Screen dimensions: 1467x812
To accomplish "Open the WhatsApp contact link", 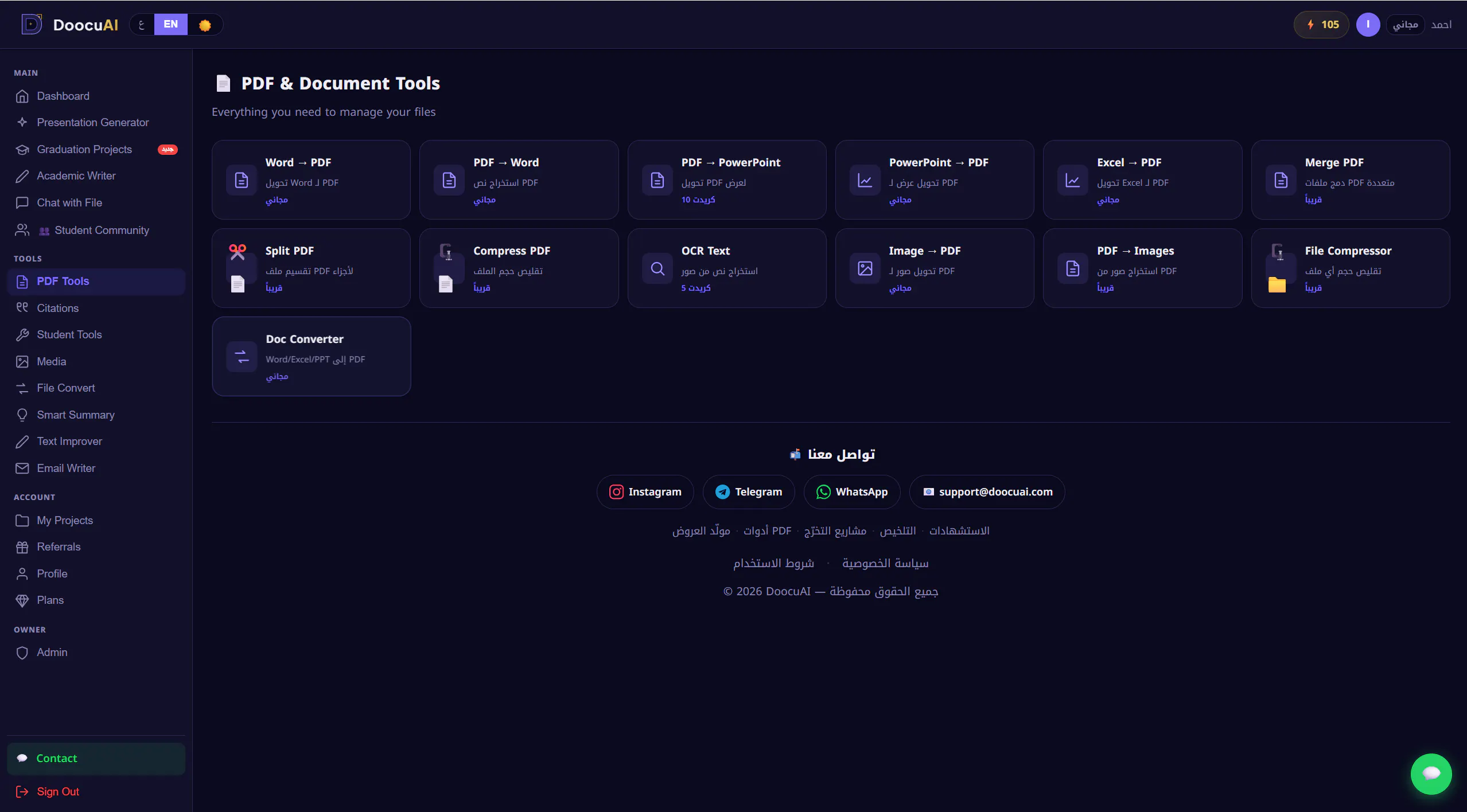I will (852, 492).
